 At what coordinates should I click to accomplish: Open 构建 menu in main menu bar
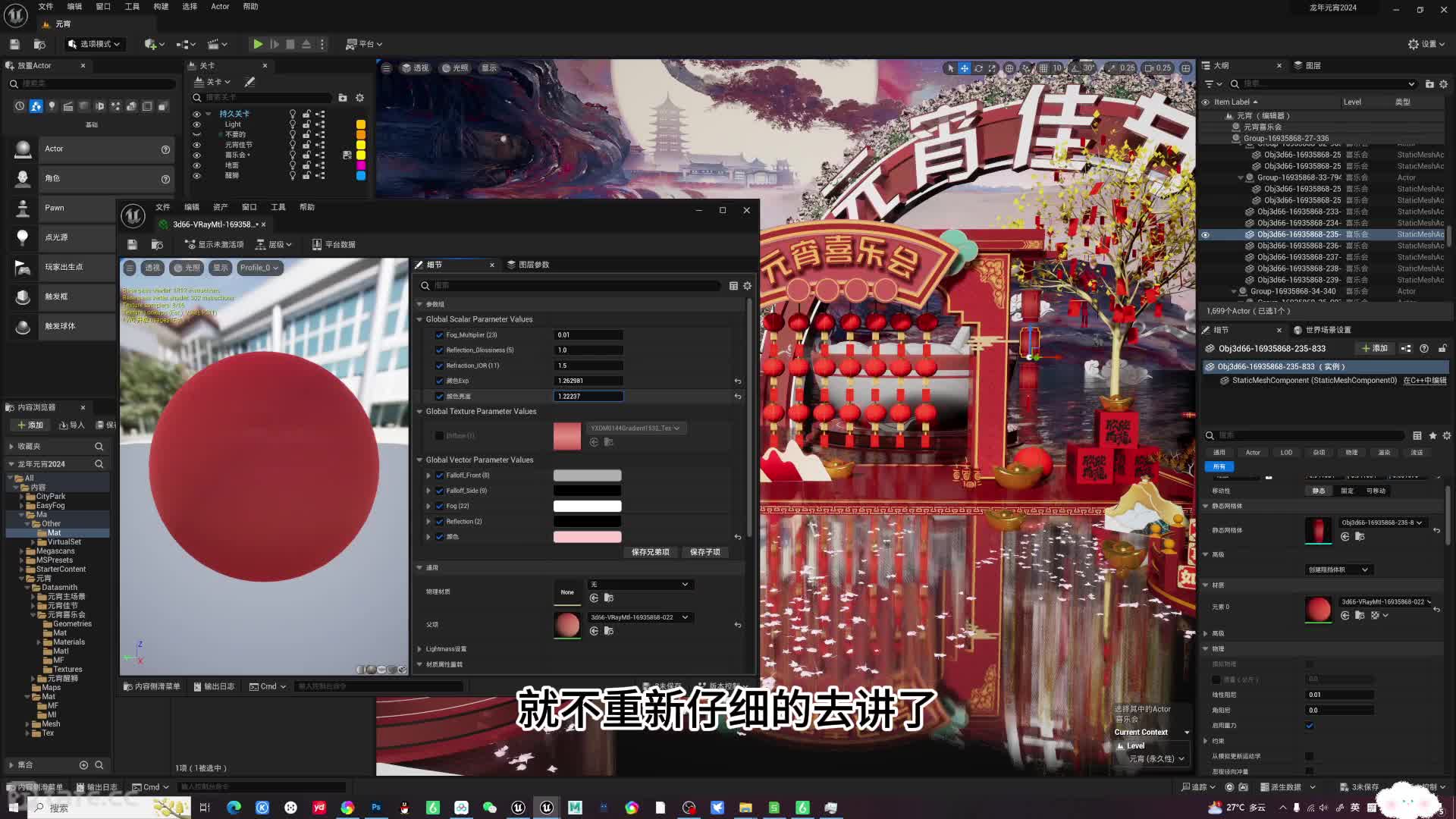click(161, 6)
